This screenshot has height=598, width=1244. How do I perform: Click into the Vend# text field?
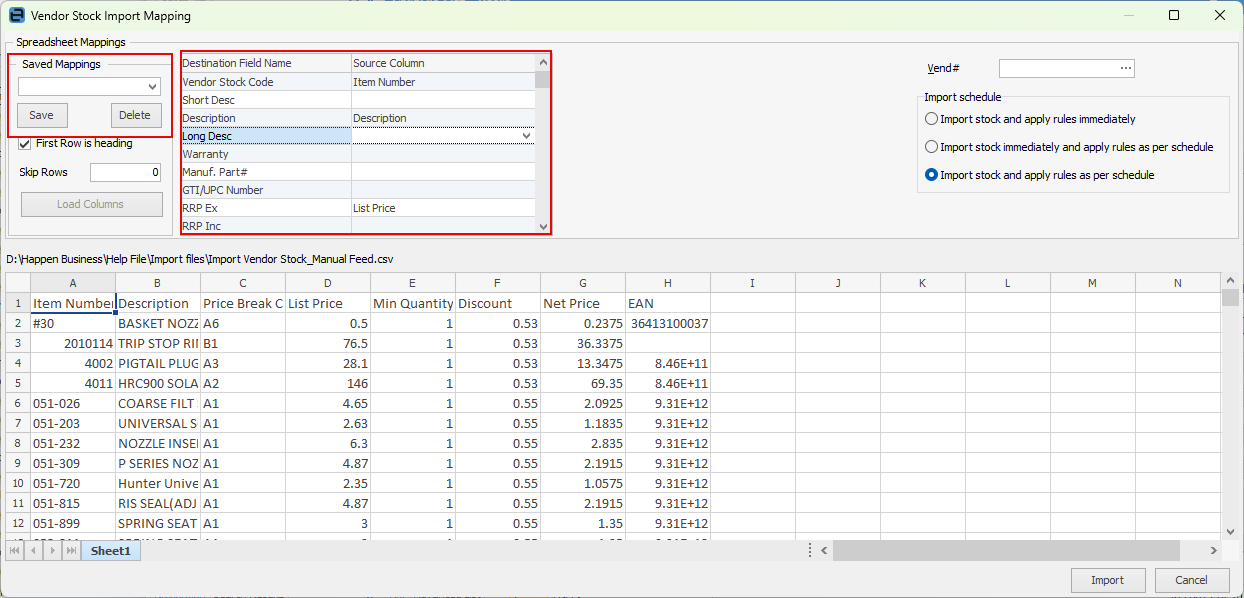coord(1060,68)
